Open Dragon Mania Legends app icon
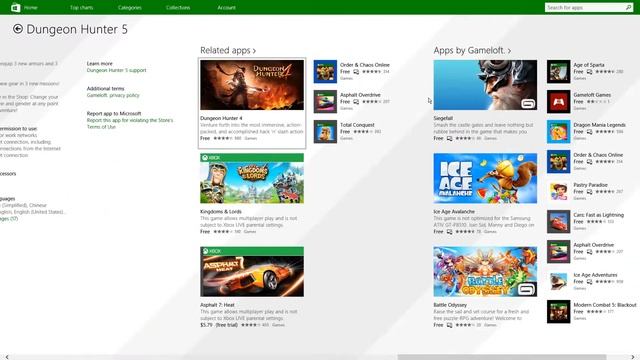Image resolution: width=640 pixels, height=360 pixels. tap(558, 131)
